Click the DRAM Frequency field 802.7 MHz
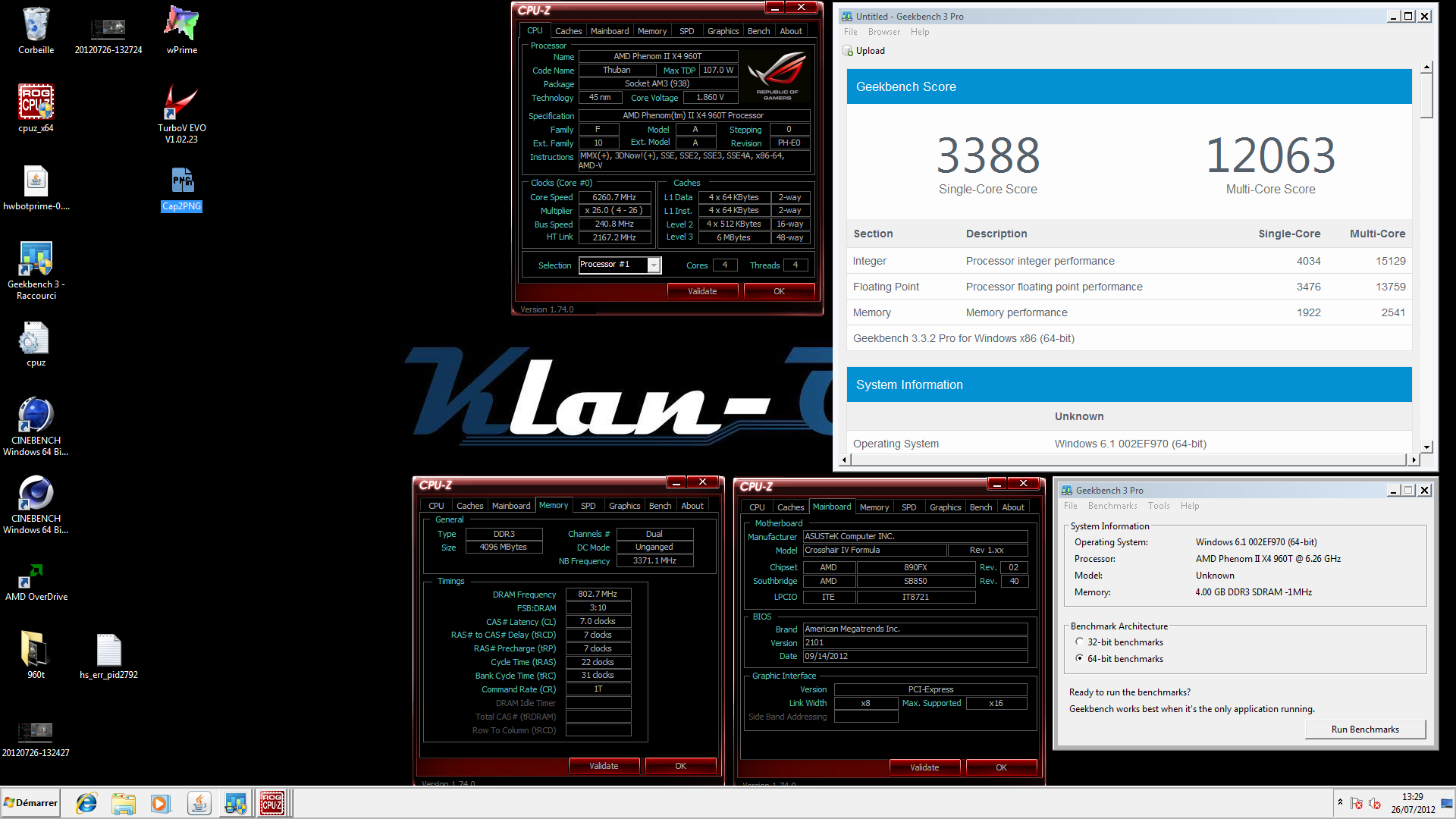1456x819 pixels. (x=598, y=595)
